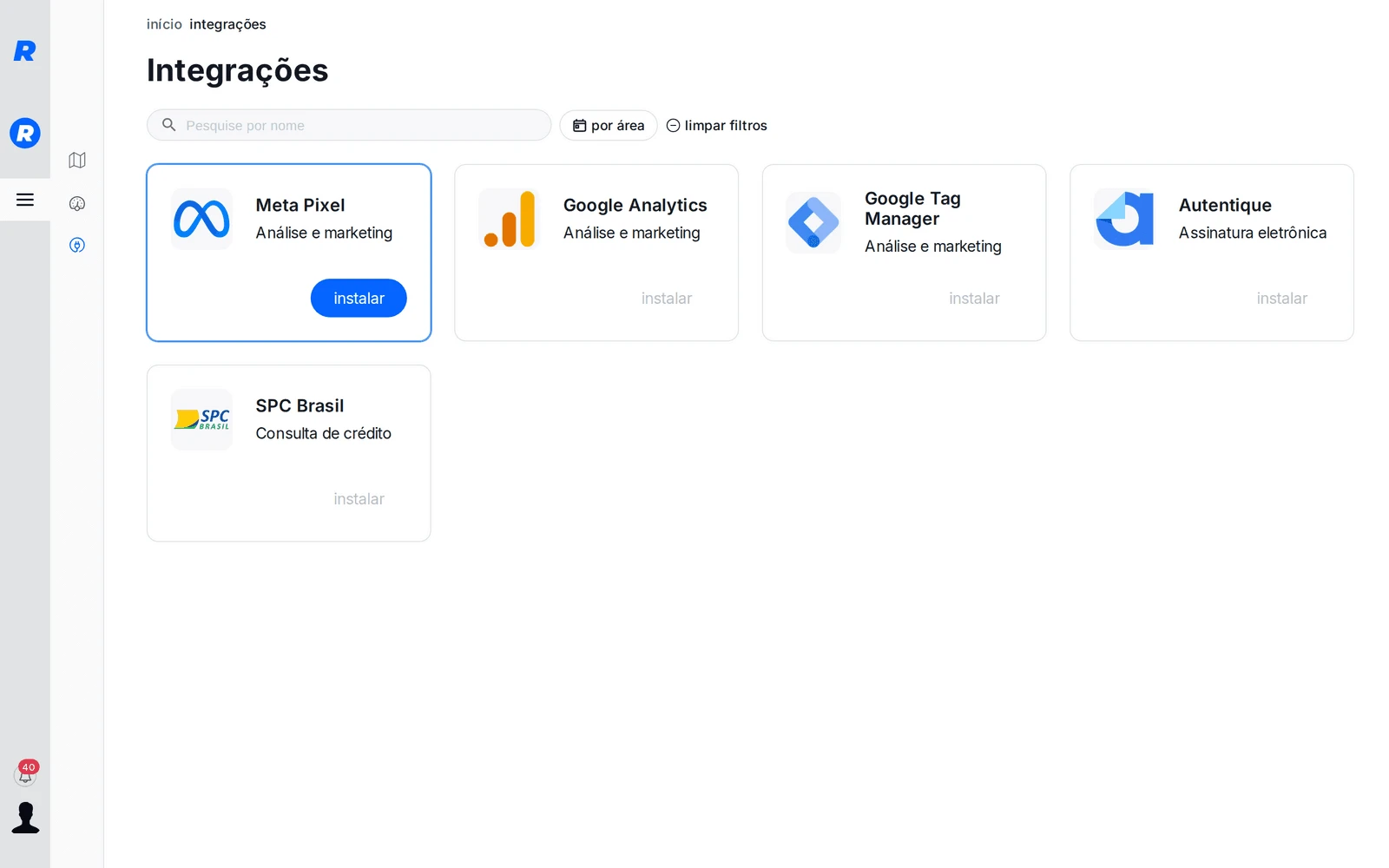Install the SPC Brasil integration

[359, 498]
